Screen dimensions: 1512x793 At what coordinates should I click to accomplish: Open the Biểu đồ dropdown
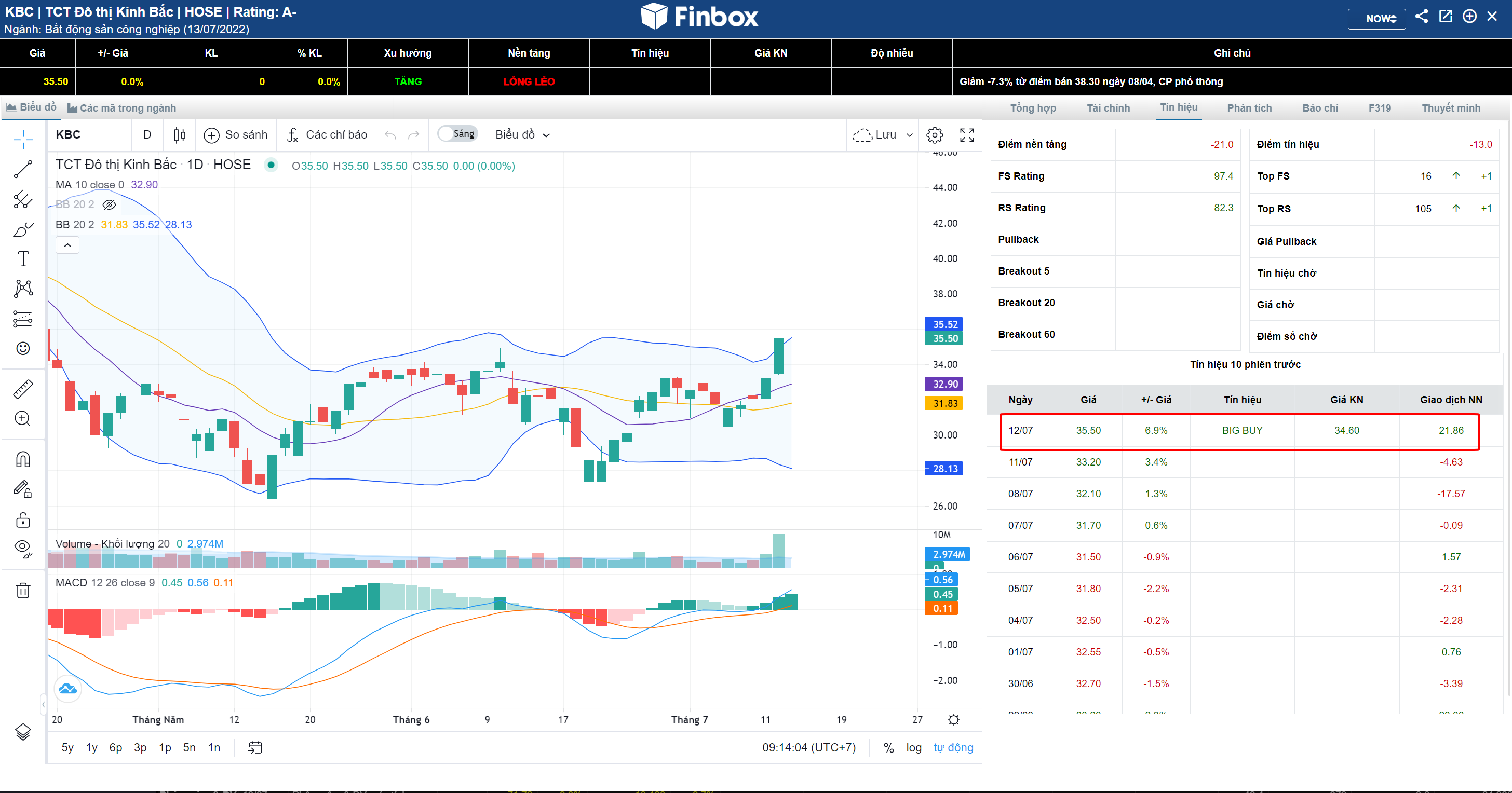[522, 135]
